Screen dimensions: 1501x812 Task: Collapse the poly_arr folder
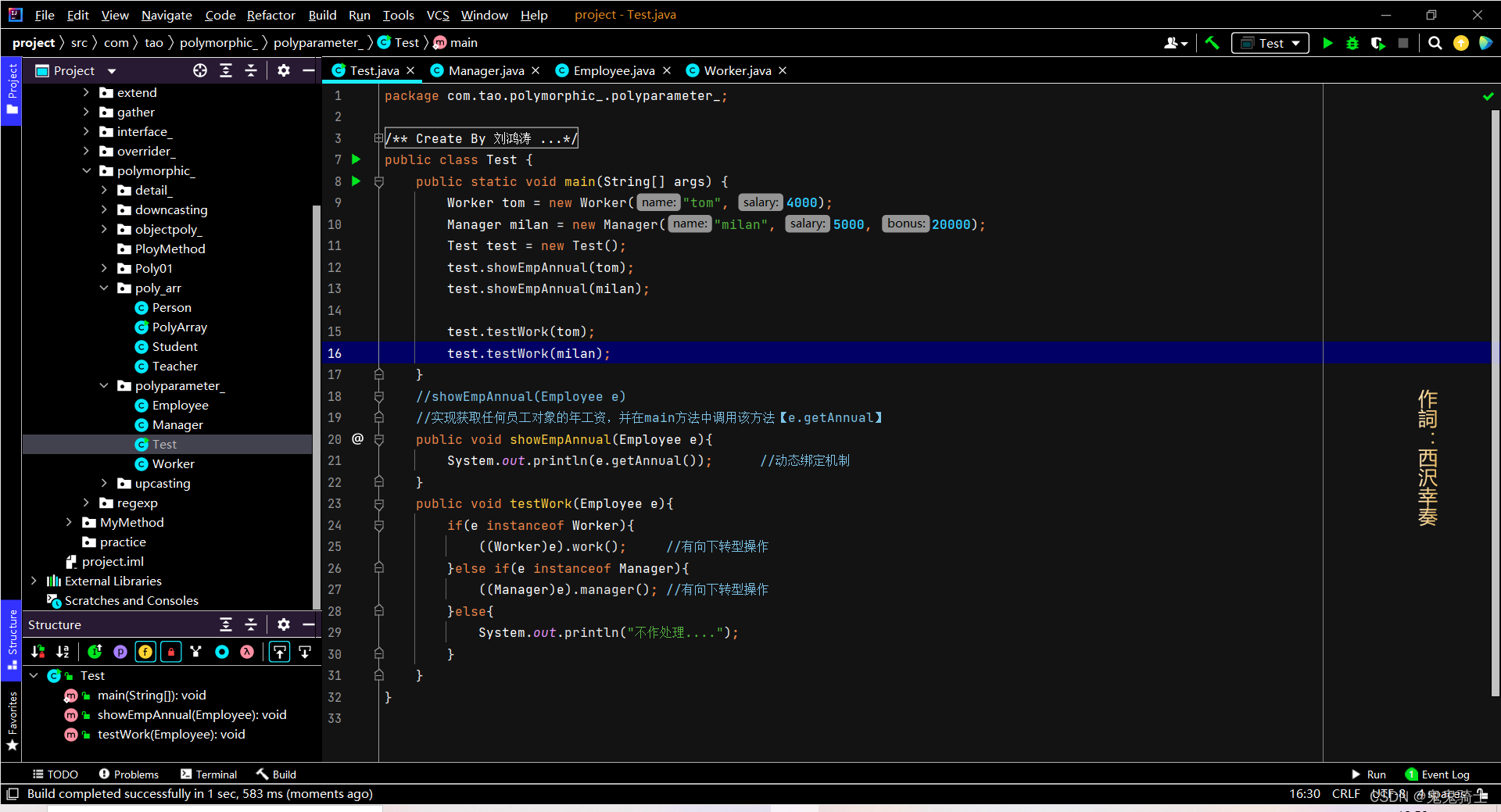coord(104,288)
